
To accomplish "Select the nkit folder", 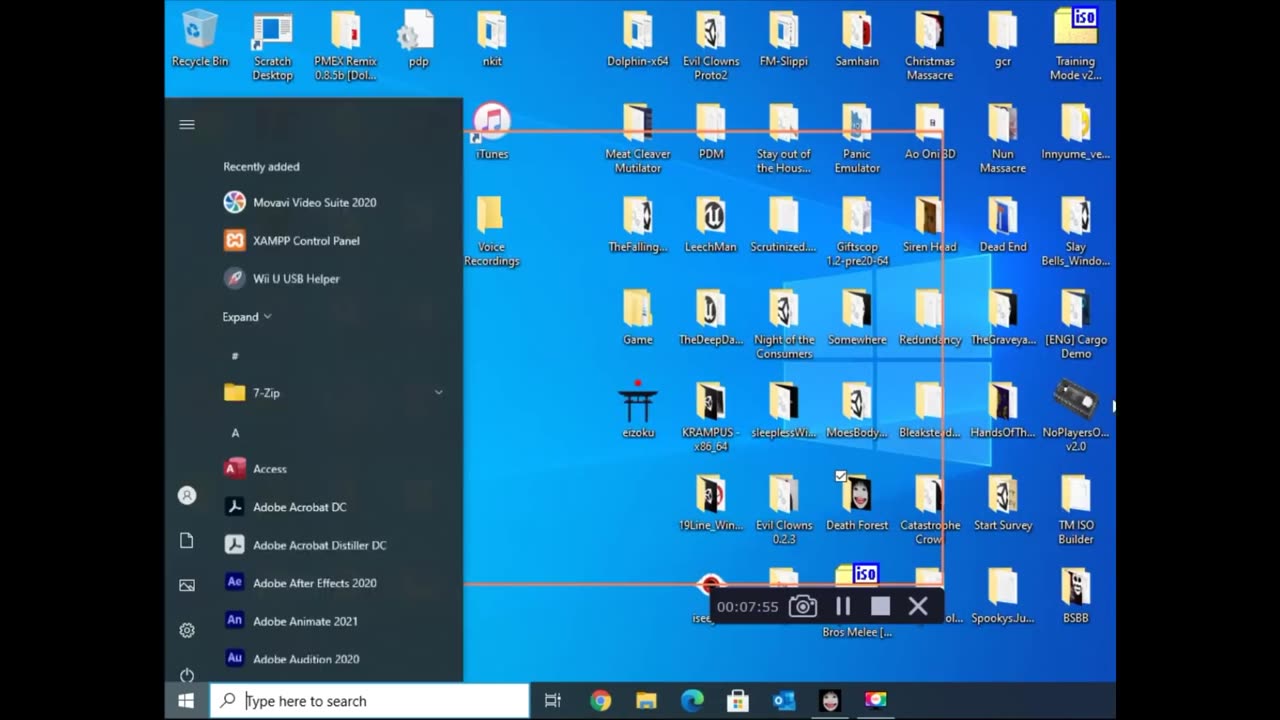I will tap(492, 40).
